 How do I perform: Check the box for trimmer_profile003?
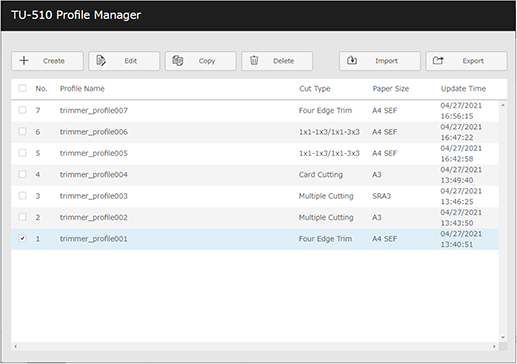(22, 195)
